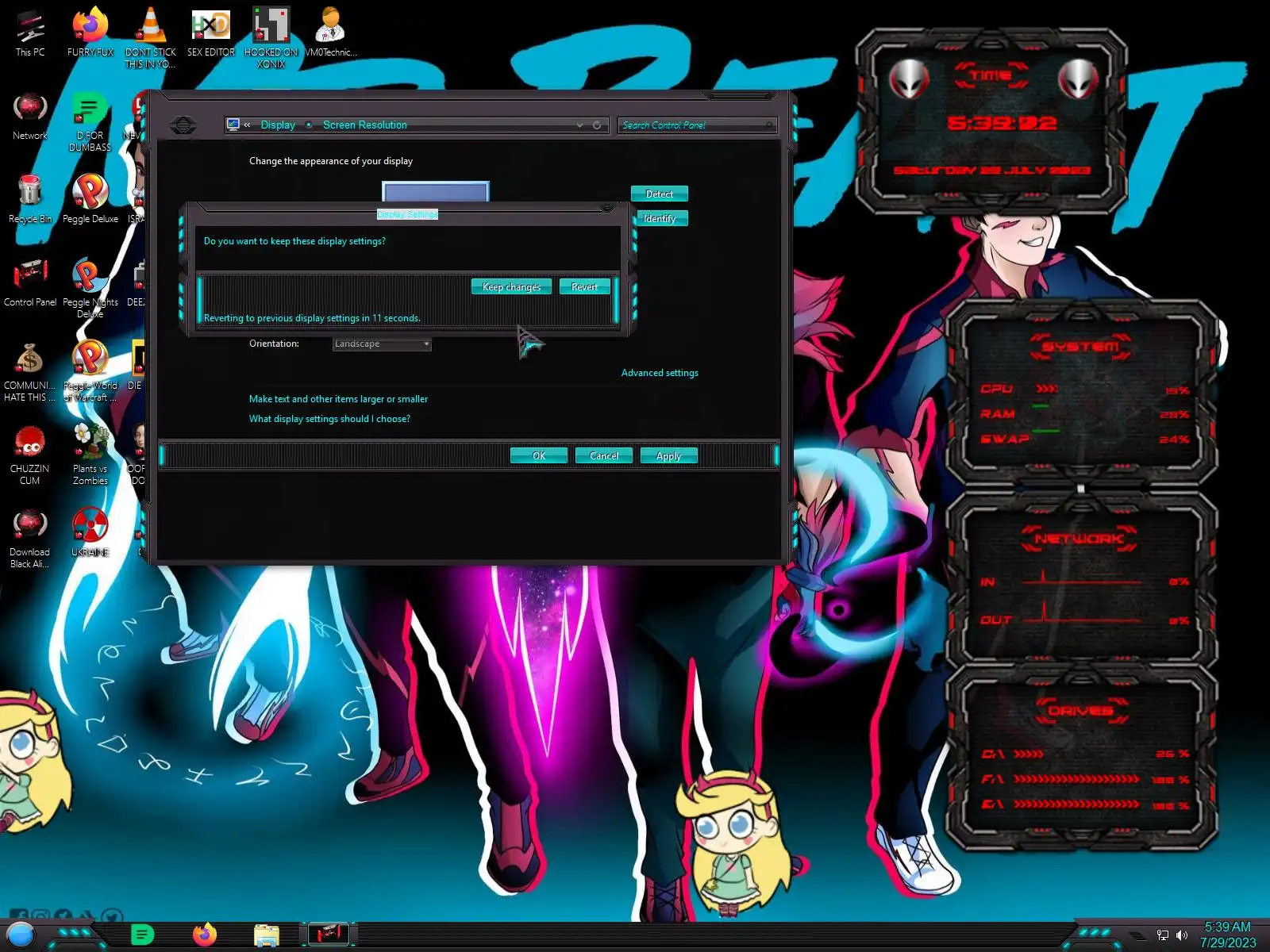Expand breadcrumb double-chevron list

[x=247, y=125]
